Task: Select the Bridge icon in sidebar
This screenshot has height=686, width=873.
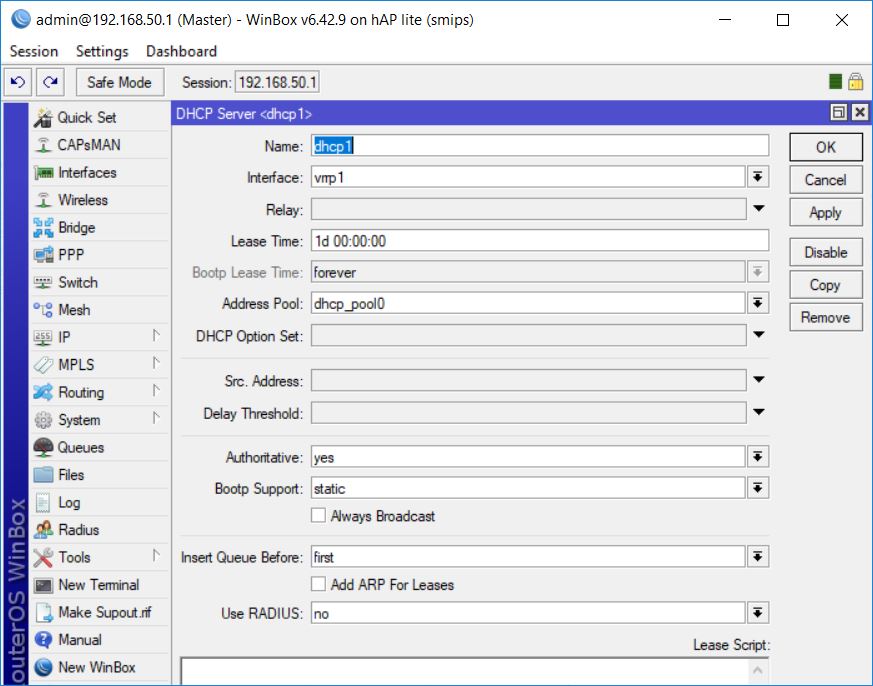Action: (43, 228)
